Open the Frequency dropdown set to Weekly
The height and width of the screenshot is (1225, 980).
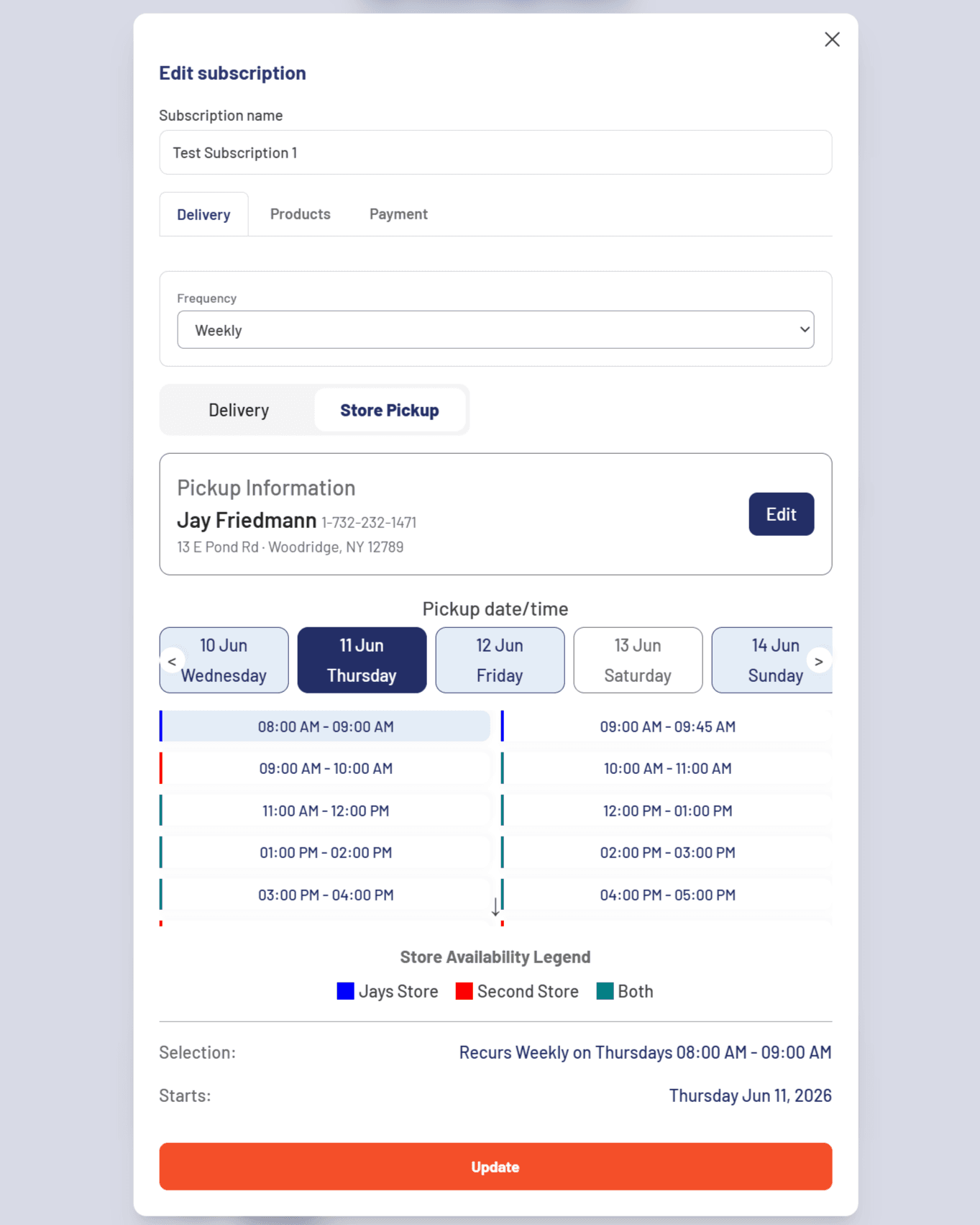495,330
